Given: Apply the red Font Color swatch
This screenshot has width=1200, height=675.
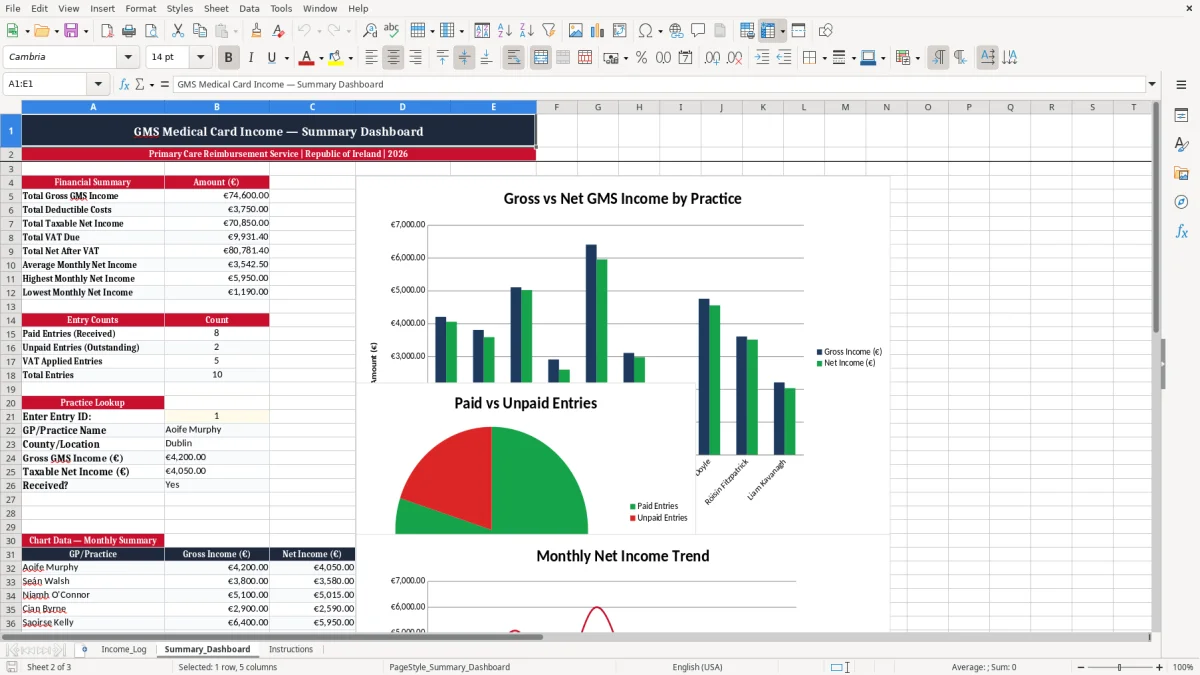Looking at the screenshot, I should (x=306, y=58).
